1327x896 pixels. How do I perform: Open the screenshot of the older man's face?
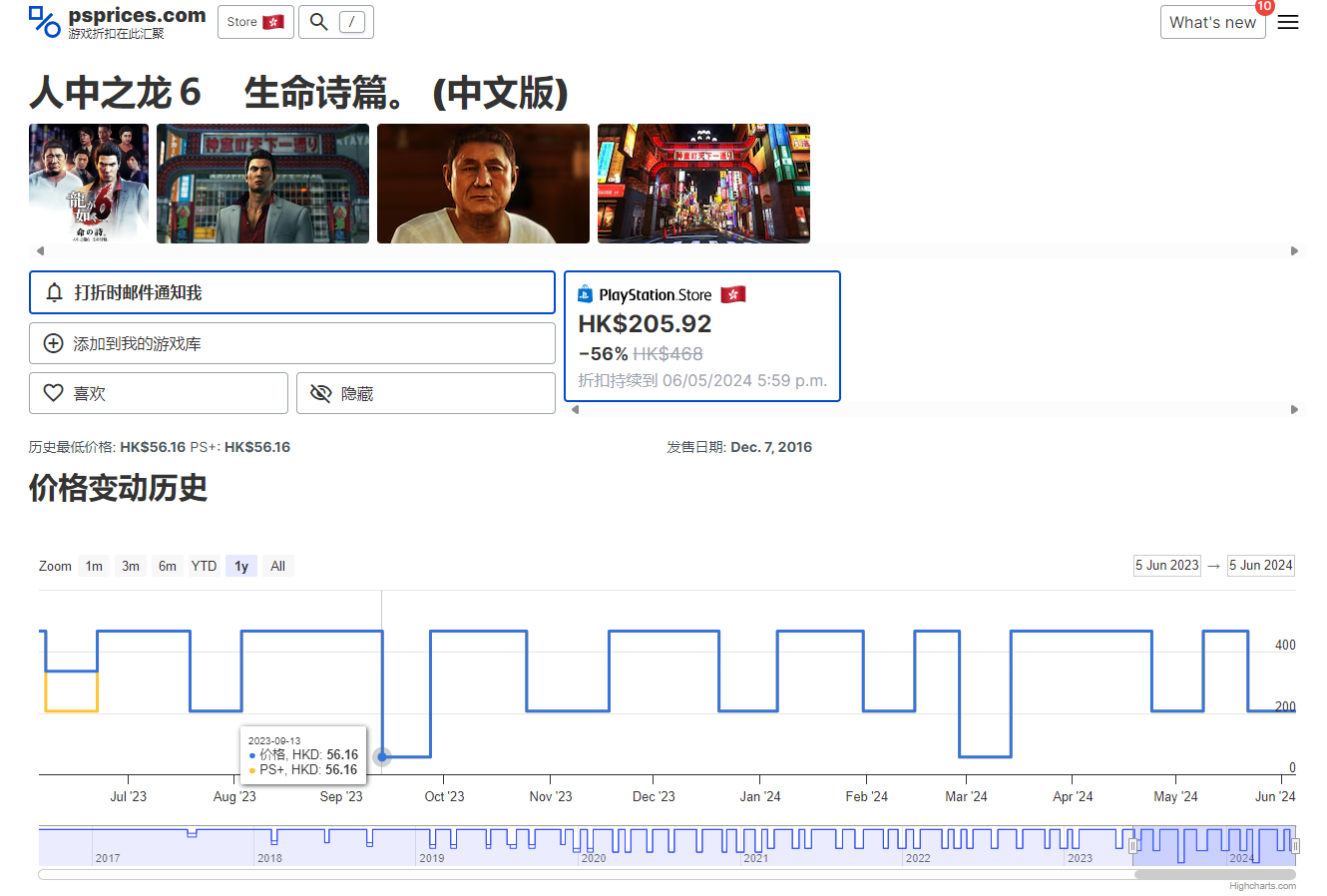coord(483,184)
